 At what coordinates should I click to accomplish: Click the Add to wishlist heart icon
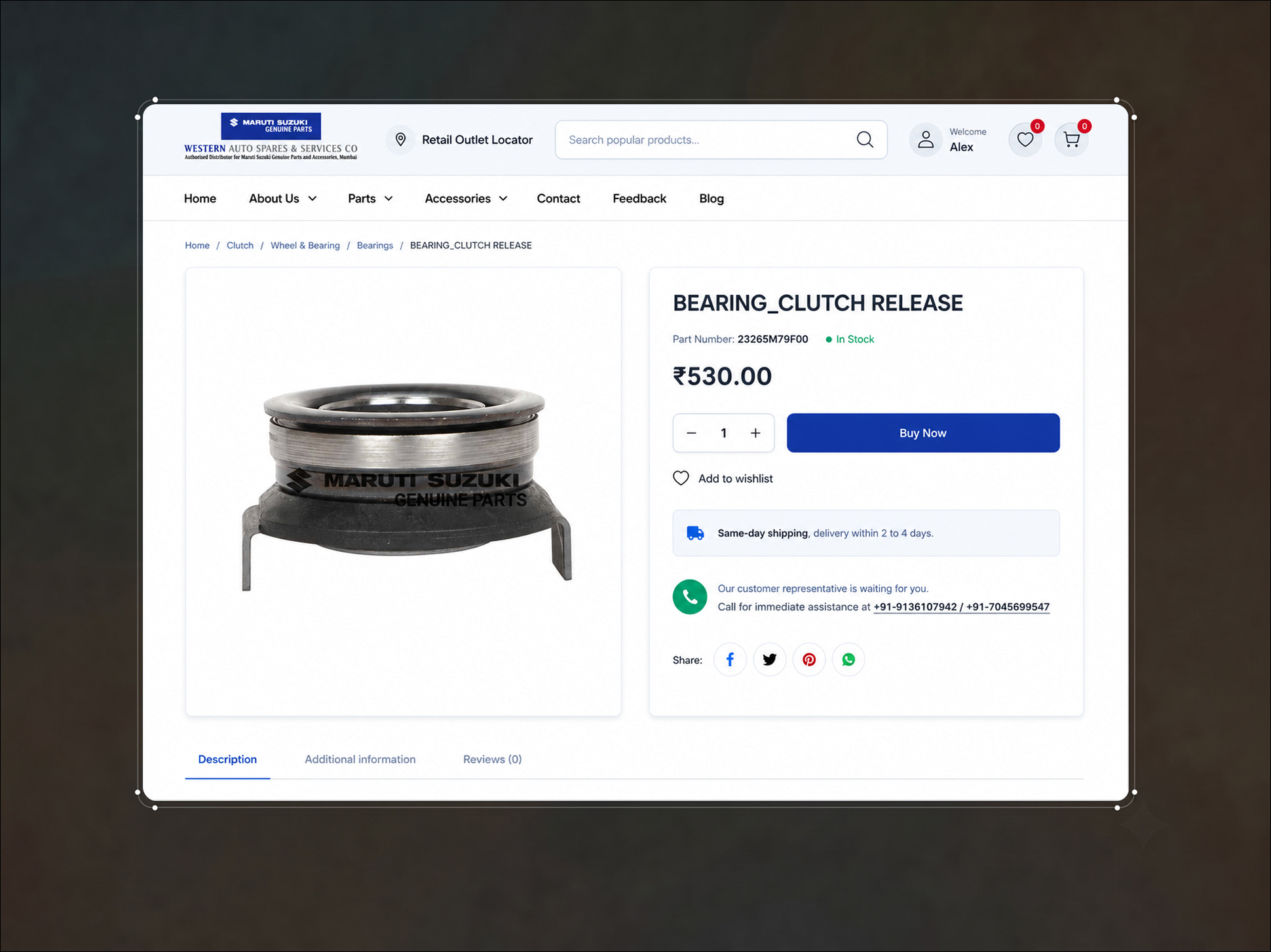point(681,478)
